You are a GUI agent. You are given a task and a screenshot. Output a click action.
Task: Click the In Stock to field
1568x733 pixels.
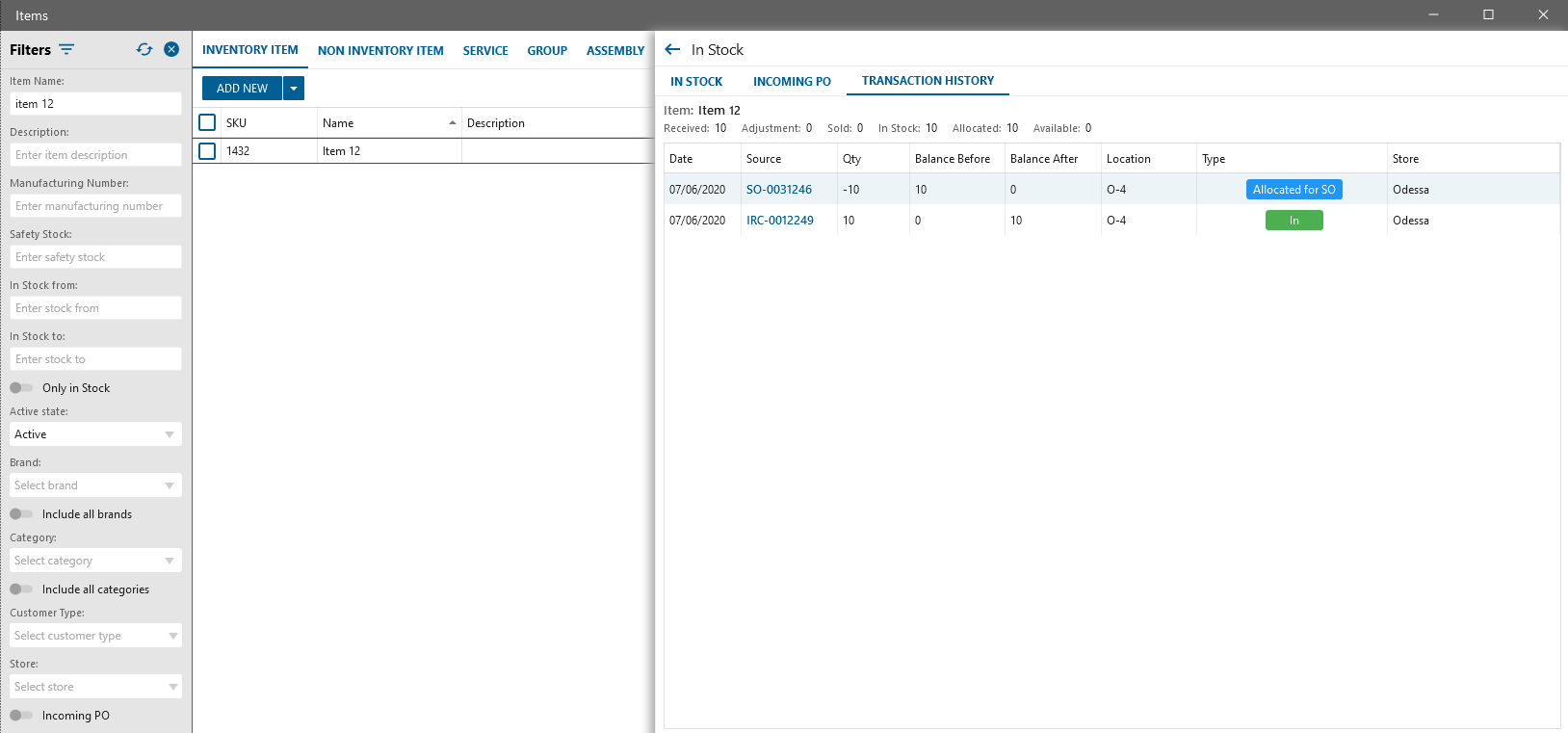tap(95, 359)
